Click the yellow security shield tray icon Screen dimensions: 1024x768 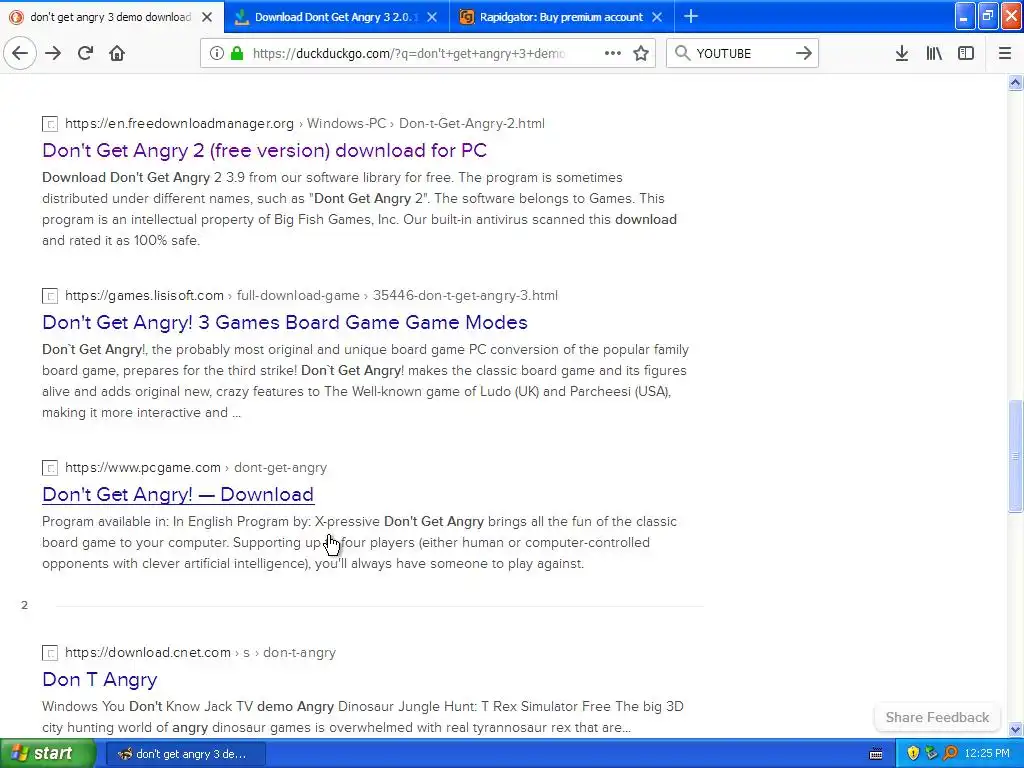pos(913,754)
